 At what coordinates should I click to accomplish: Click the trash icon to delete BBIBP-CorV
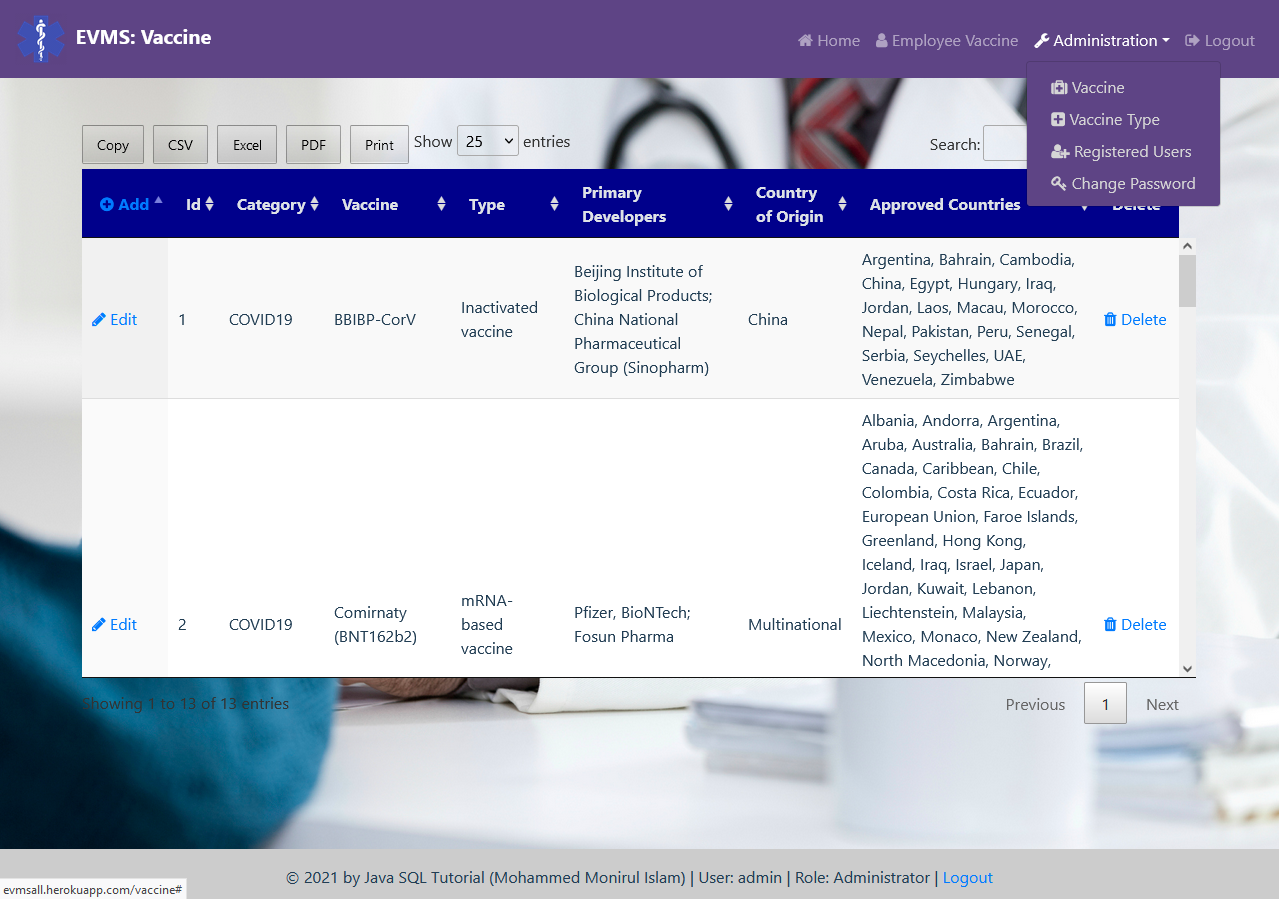[1110, 319]
